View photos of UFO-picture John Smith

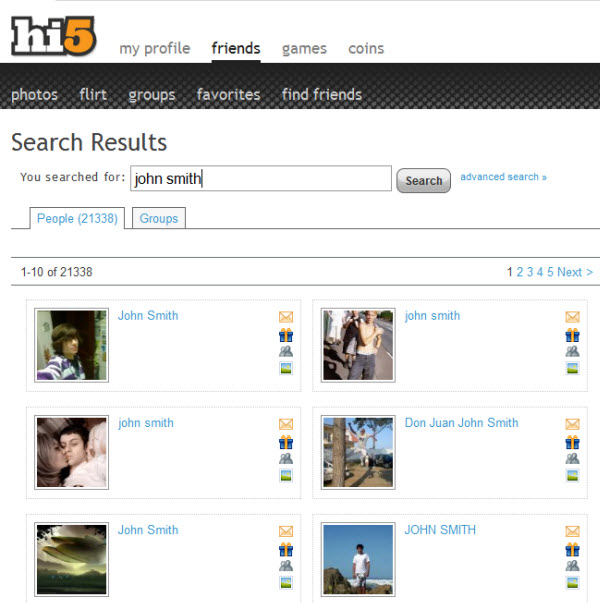point(286,583)
